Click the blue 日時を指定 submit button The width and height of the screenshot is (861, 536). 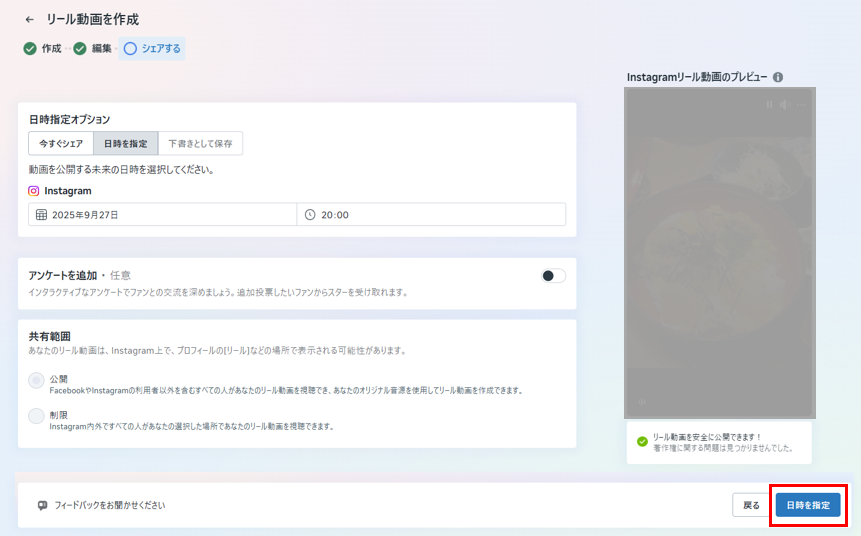(808, 506)
